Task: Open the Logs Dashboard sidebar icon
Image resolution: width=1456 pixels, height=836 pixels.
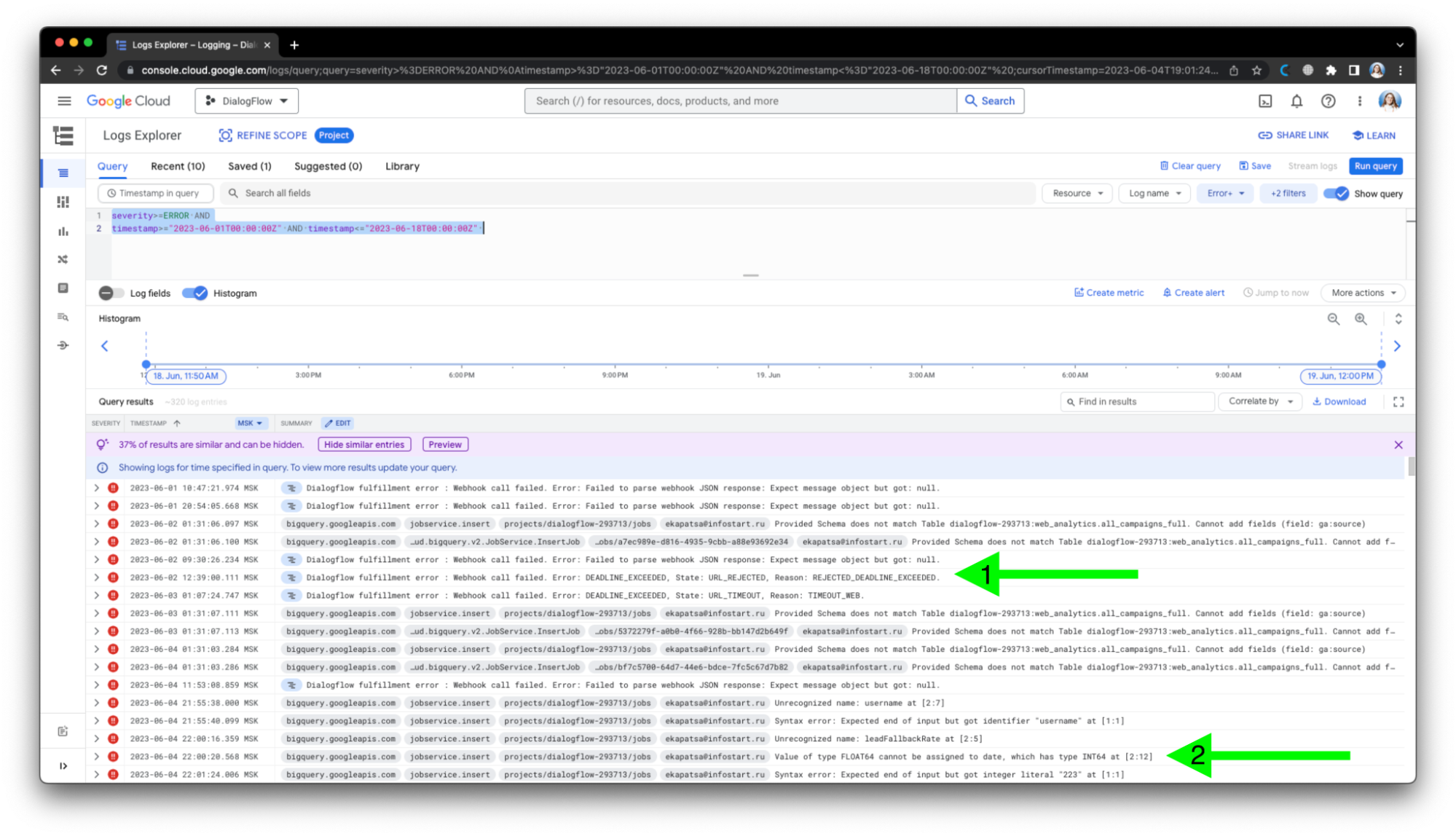Action: (x=63, y=202)
